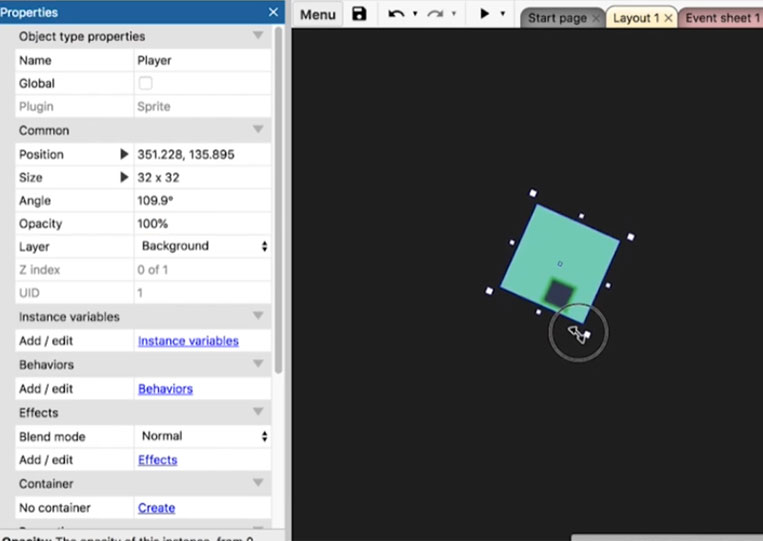Image resolution: width=763 pixels, height=541 pixels.
Task: Click the 'Sprite' plugin value text
Action: pos(154,107)
